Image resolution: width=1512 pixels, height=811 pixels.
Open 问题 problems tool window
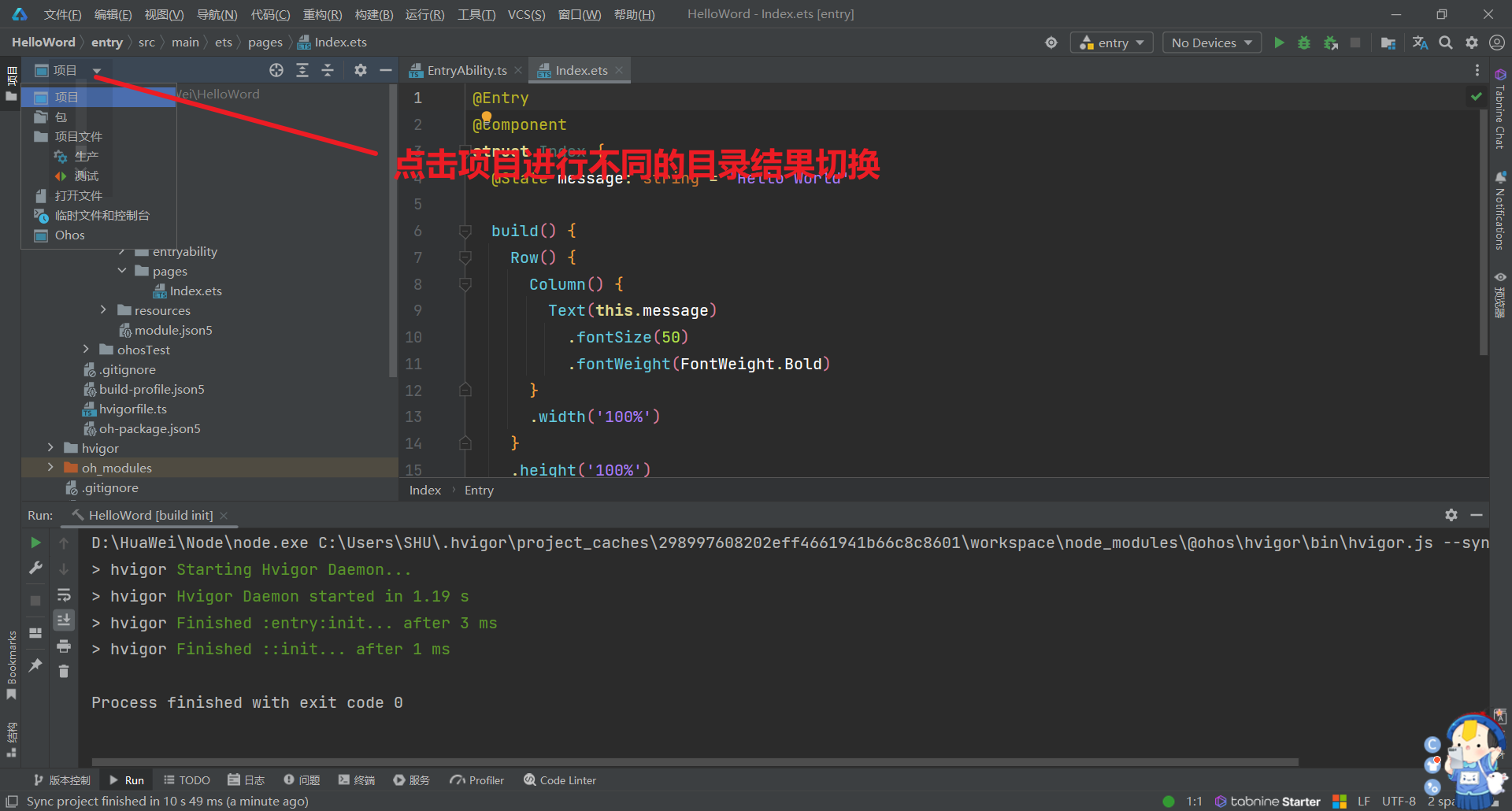pyautogui.click(x=302, y=780)
